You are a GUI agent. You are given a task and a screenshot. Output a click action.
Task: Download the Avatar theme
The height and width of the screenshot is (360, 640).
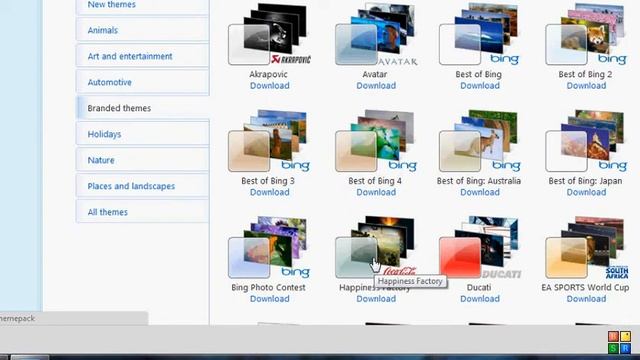point(376,86)
